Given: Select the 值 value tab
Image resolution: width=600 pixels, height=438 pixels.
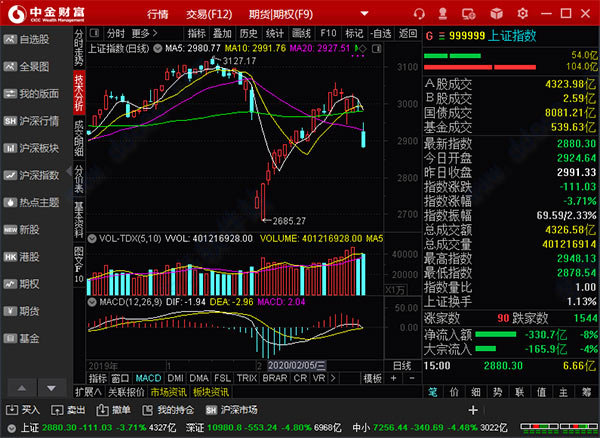Looking at the screenshot, I should pyautogui.click(x=541, y=392).
